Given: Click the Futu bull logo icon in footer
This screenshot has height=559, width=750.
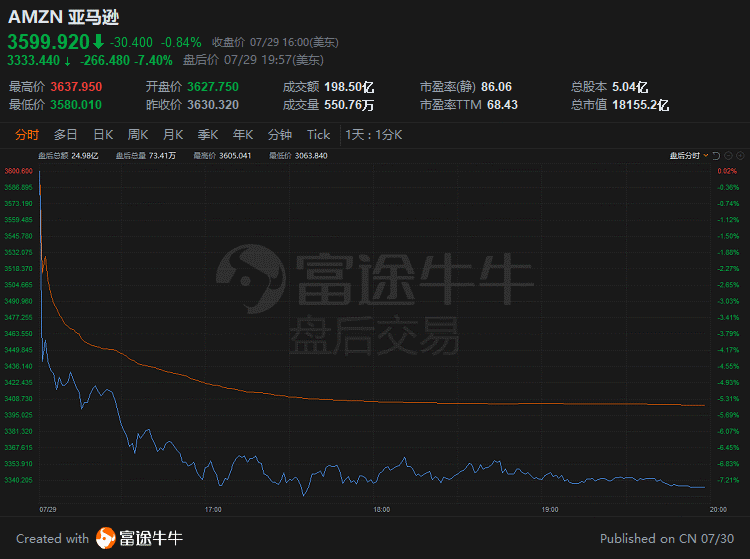Looking at the screenshot, I should [107, 539].
